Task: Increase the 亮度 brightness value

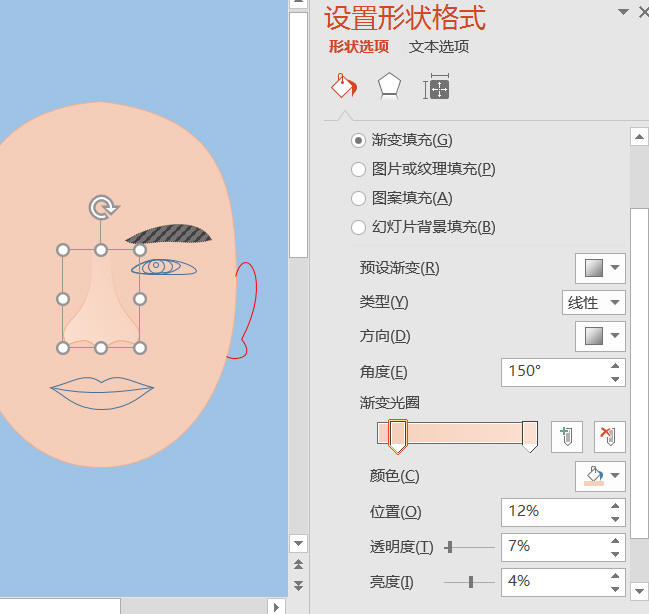Action: [x=615, y=575]
